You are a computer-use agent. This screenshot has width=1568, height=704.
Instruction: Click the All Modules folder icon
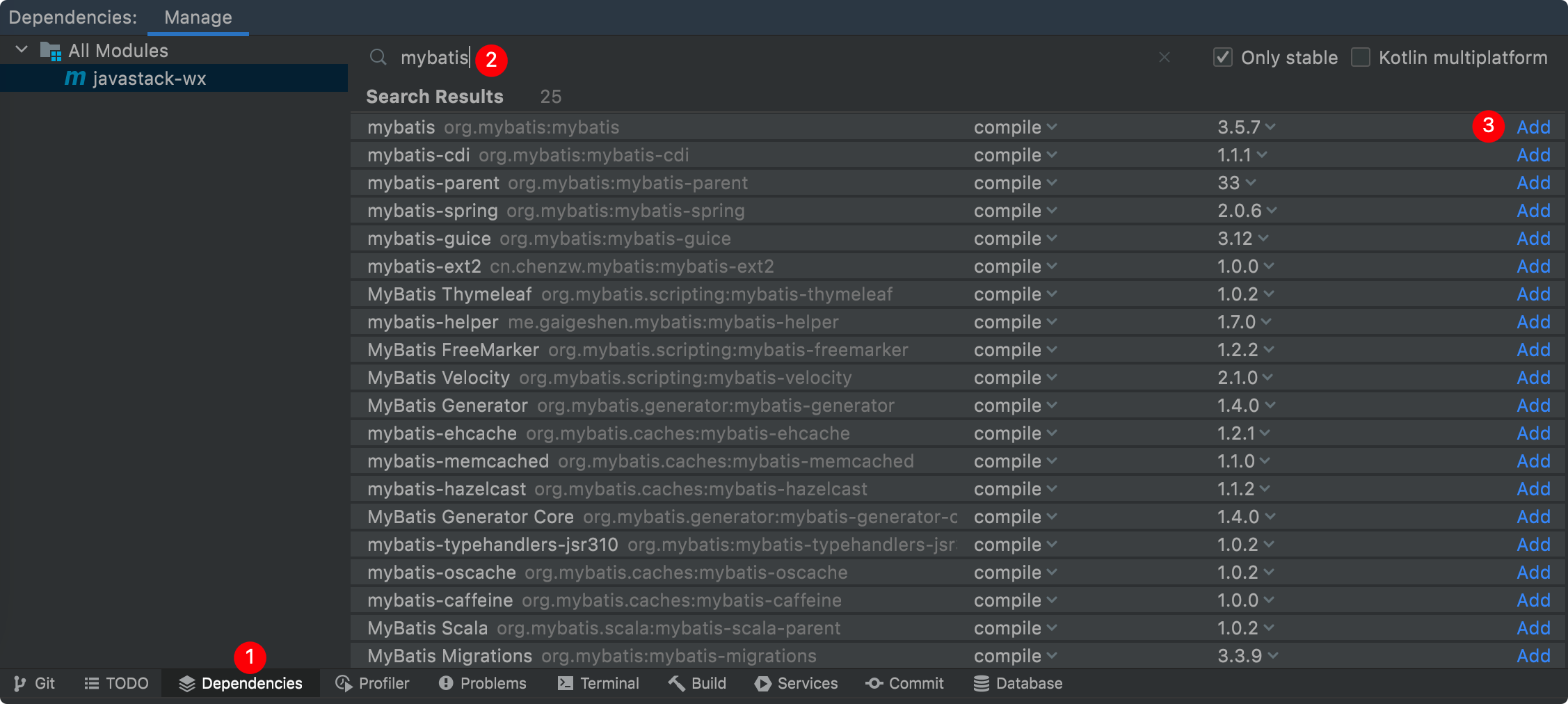coord(51,51)
